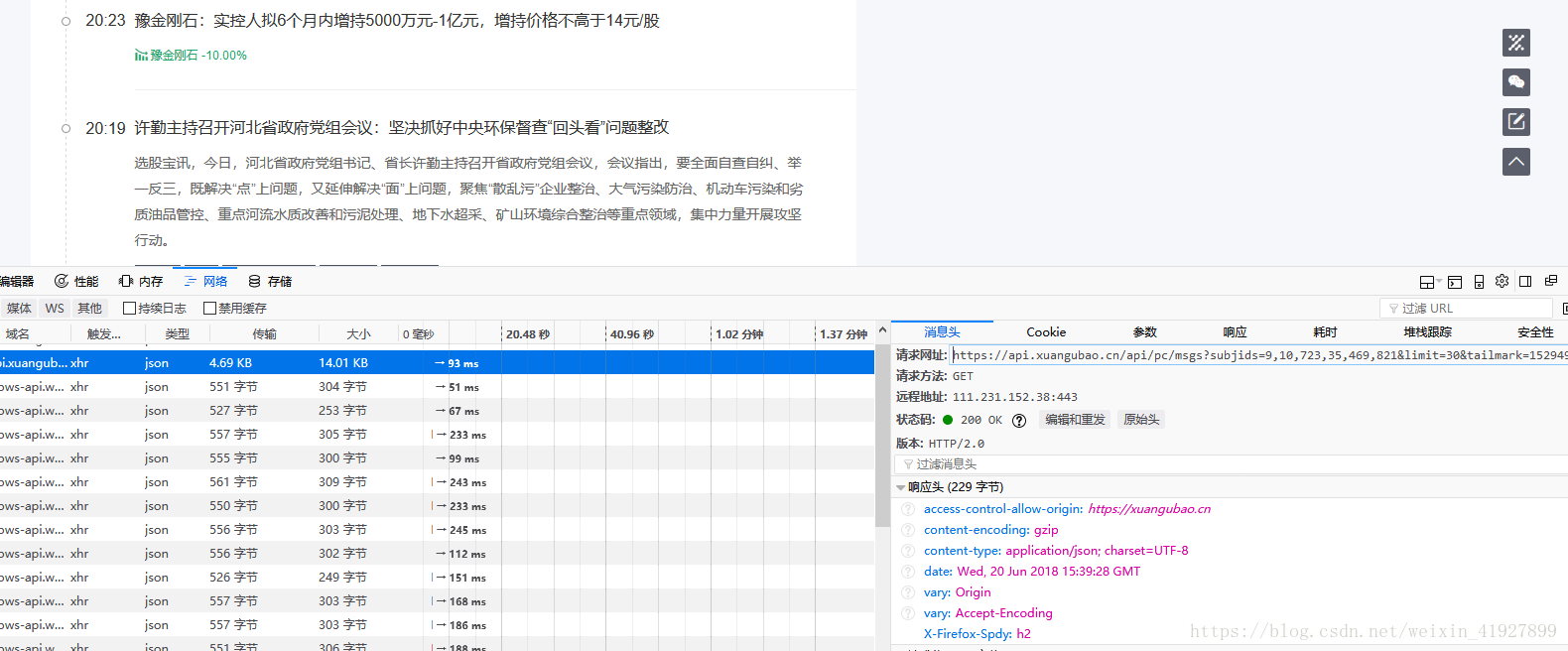This screenshot has height=651, width=1568.
Task: Toggle the split console icon in devtools
Action: (x=1455, y=282)
